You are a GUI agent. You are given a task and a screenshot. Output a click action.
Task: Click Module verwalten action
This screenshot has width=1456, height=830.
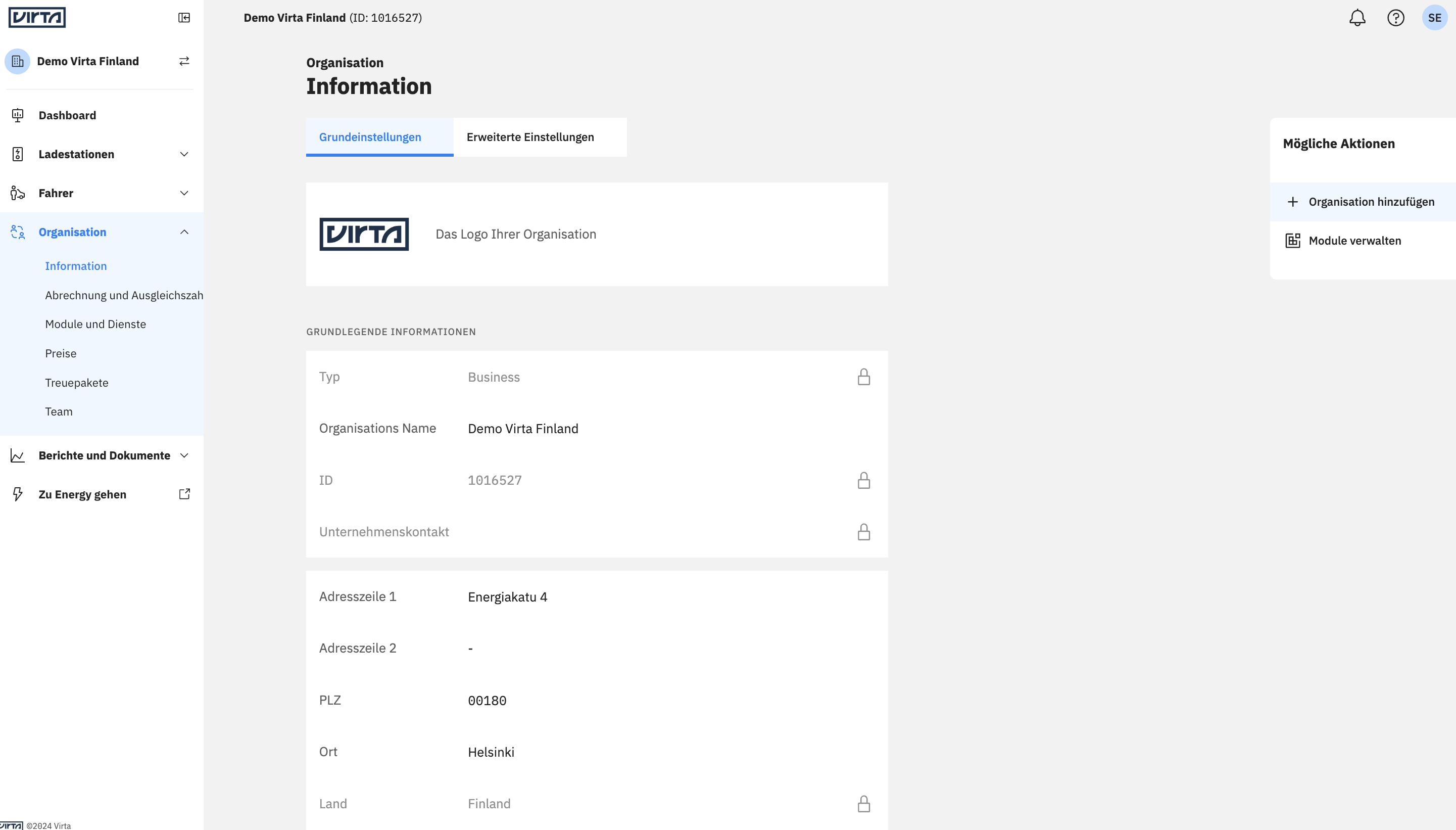click(1363, 241)
